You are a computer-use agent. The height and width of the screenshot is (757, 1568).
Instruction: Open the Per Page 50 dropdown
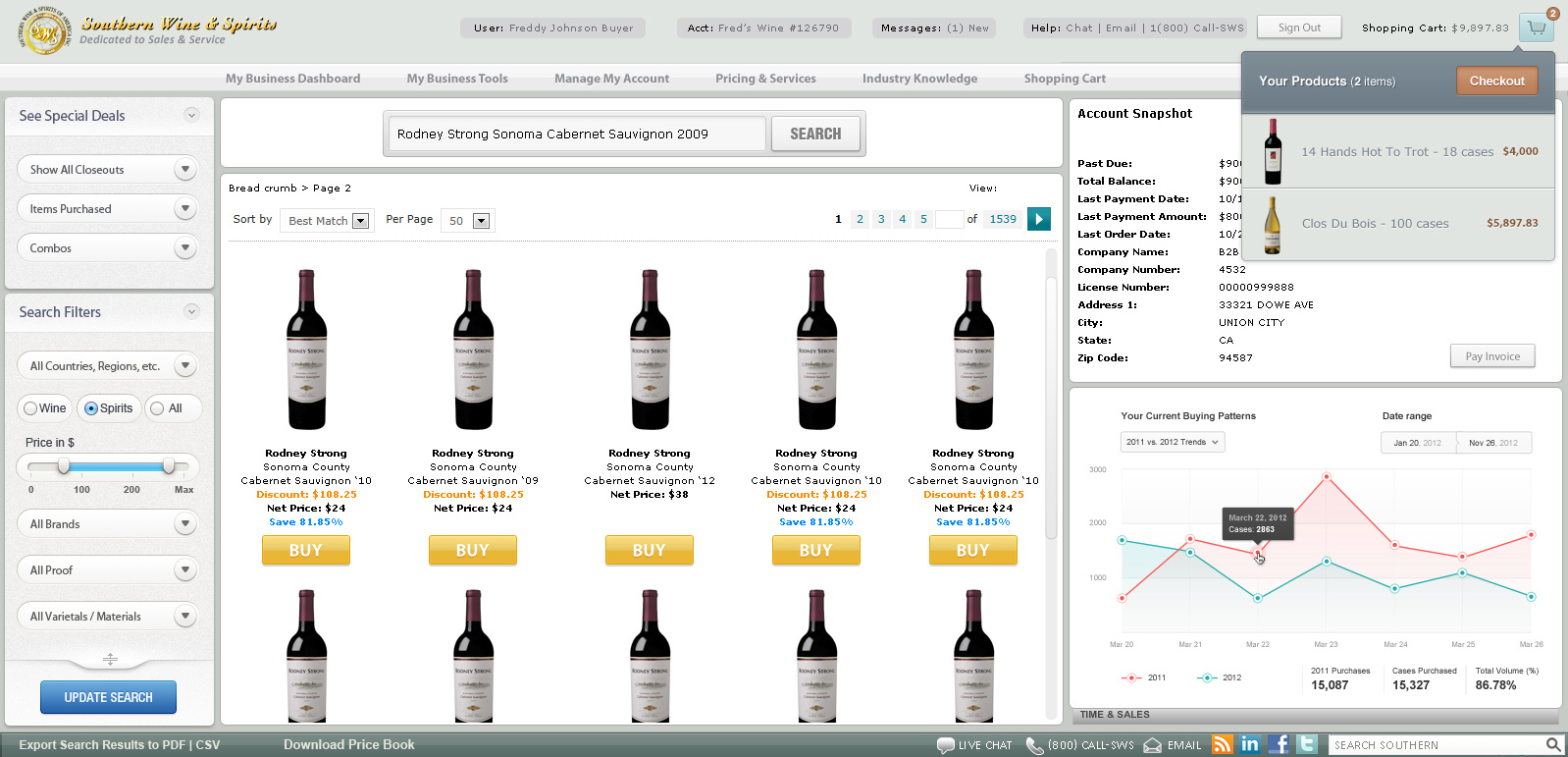(468, 220)
